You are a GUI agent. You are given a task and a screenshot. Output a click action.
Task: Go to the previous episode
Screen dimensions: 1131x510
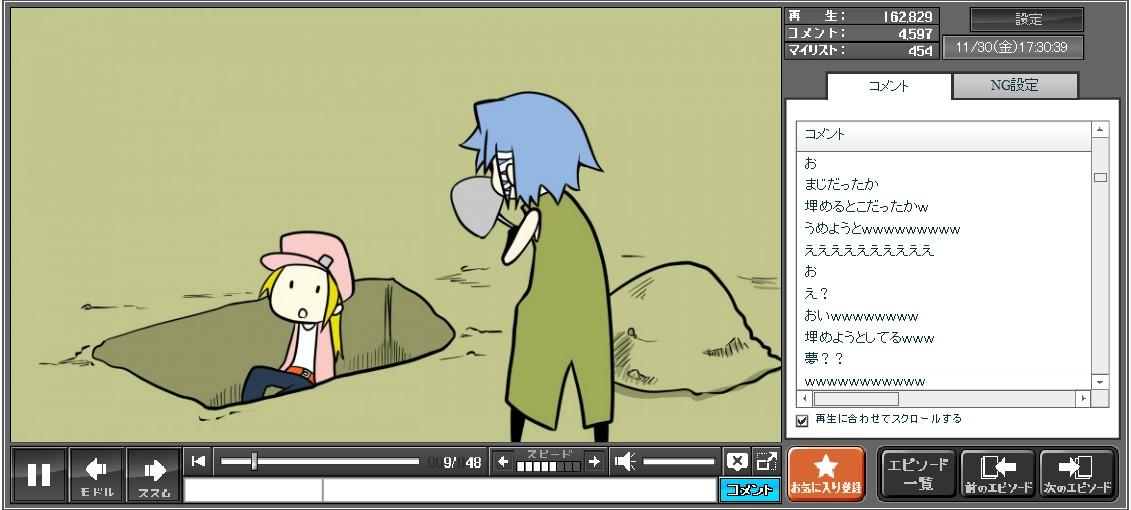coord(998,474)
